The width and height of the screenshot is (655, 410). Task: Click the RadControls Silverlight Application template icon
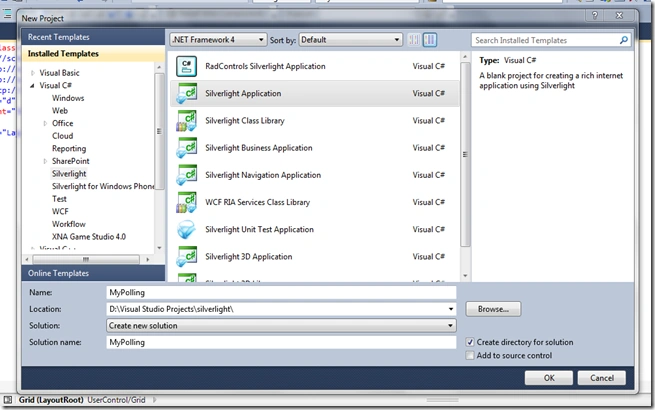[x=186, y=66]
